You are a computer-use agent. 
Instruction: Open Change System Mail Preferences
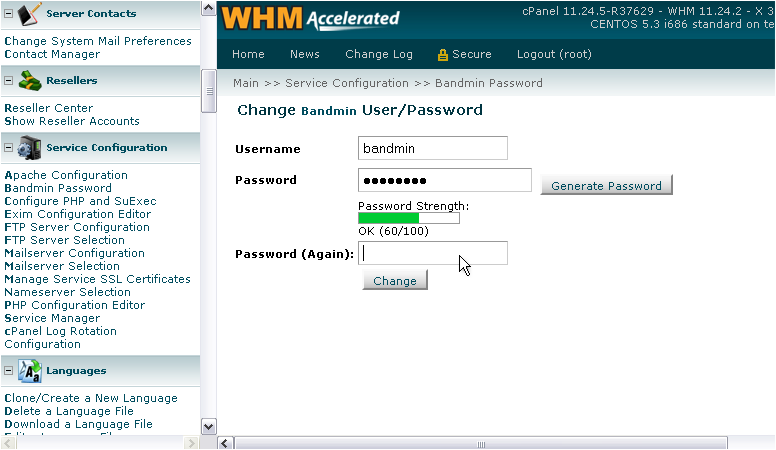tap(98, 41)
